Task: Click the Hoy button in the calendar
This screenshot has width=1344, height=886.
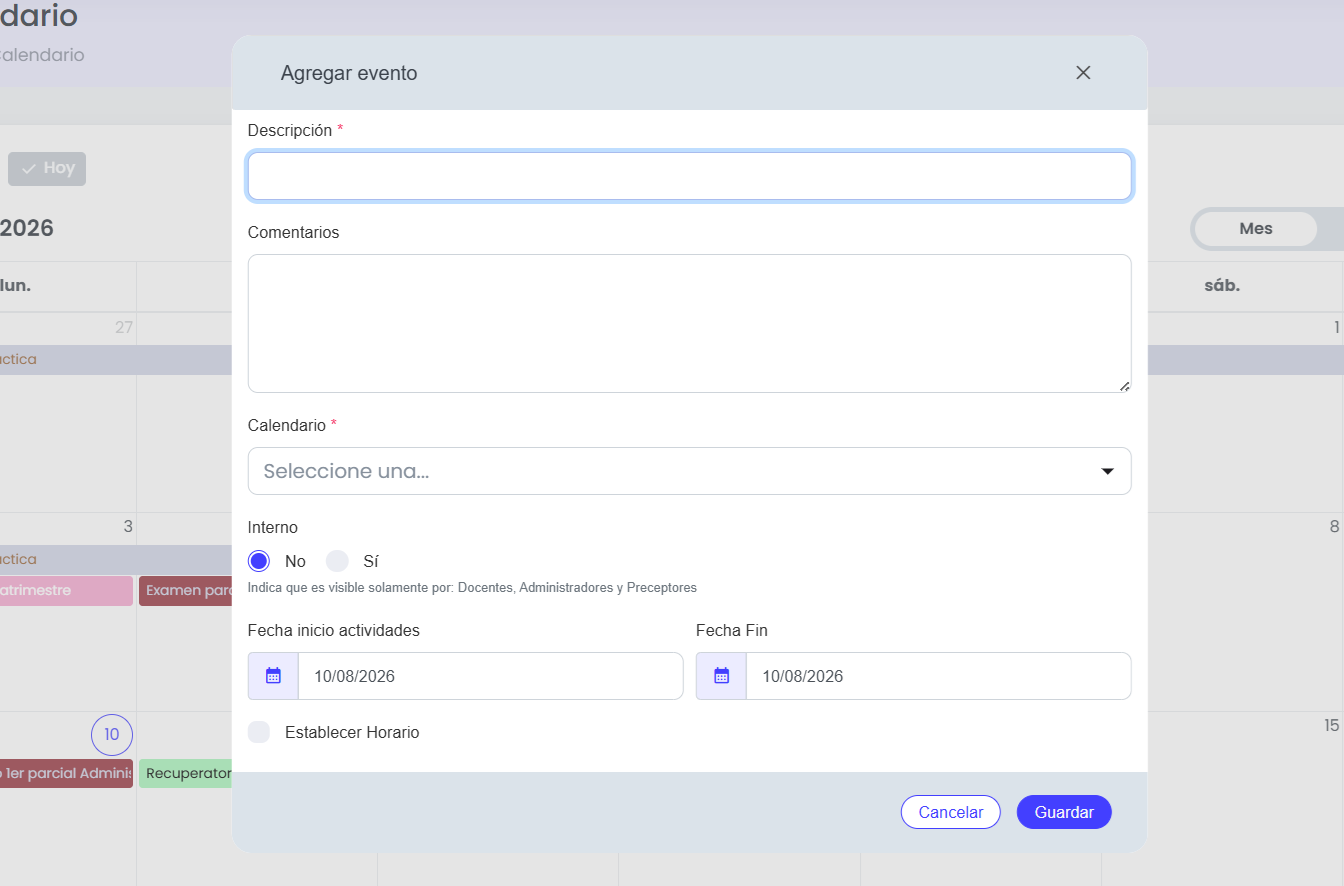Action: pos(47,168)
